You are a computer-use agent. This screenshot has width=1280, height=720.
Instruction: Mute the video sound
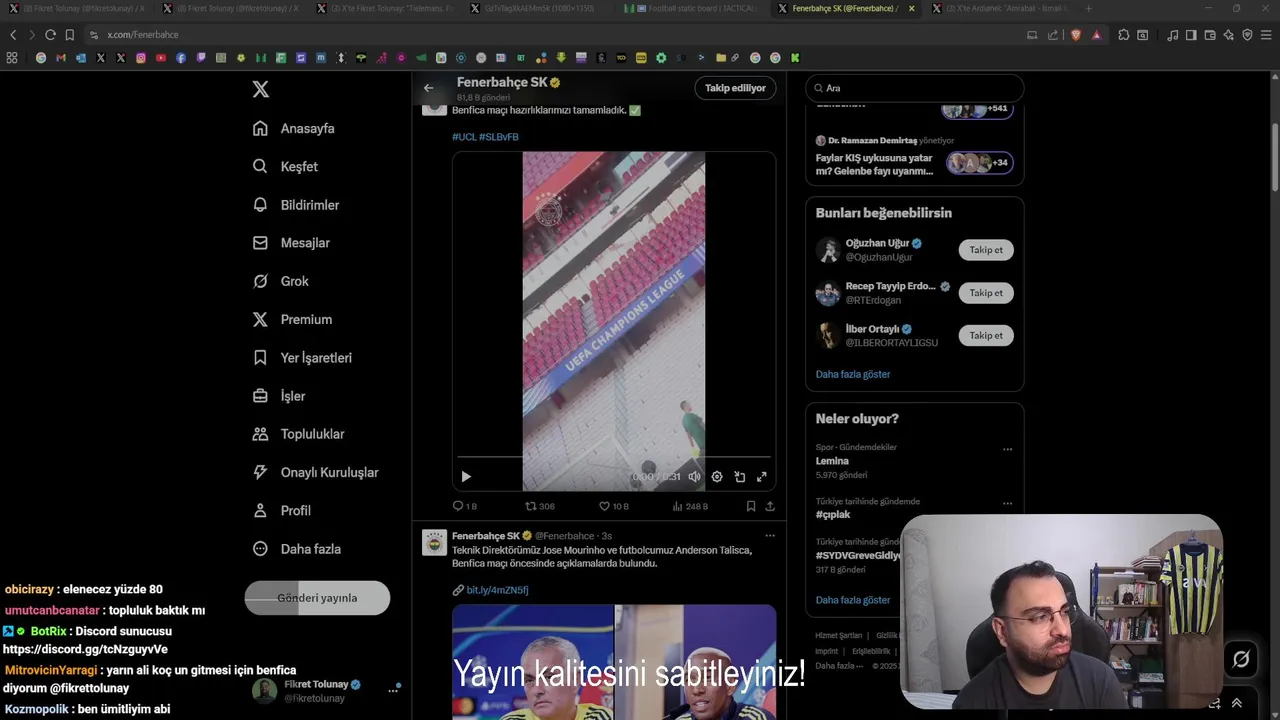click(x=694, y=477)
